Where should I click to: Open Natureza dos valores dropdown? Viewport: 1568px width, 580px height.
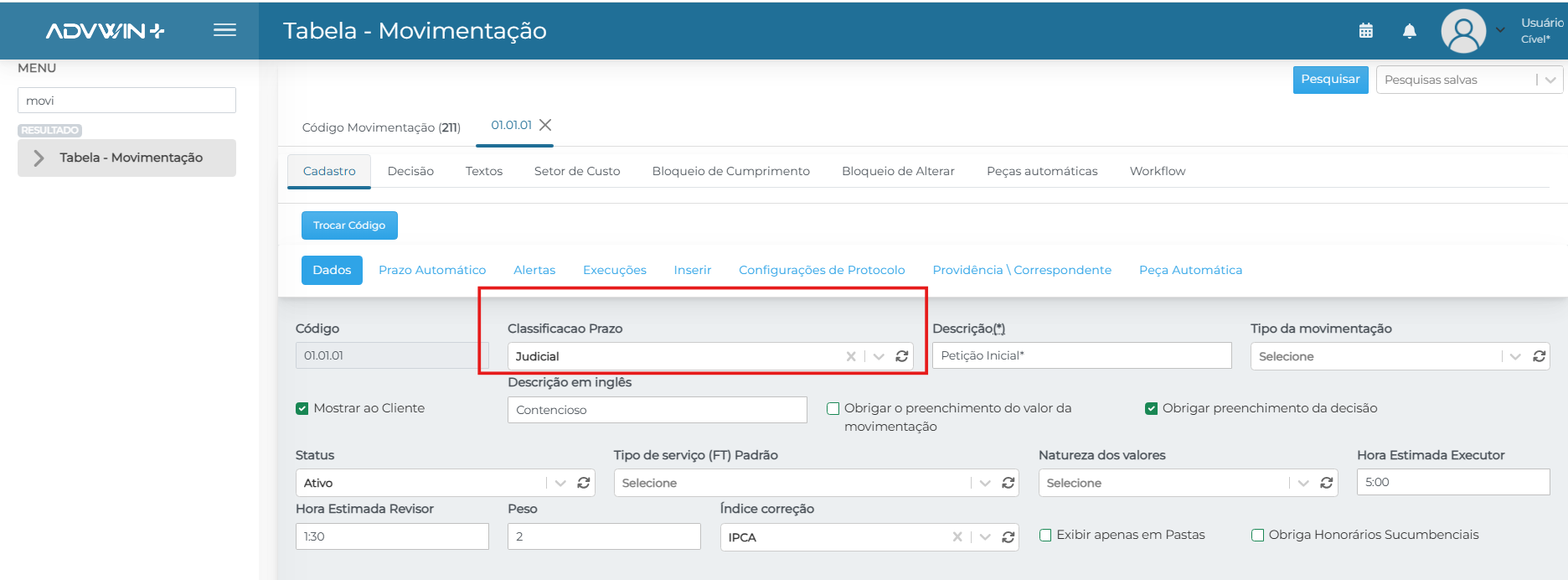pyautogui.click(x=1303, y=483)
